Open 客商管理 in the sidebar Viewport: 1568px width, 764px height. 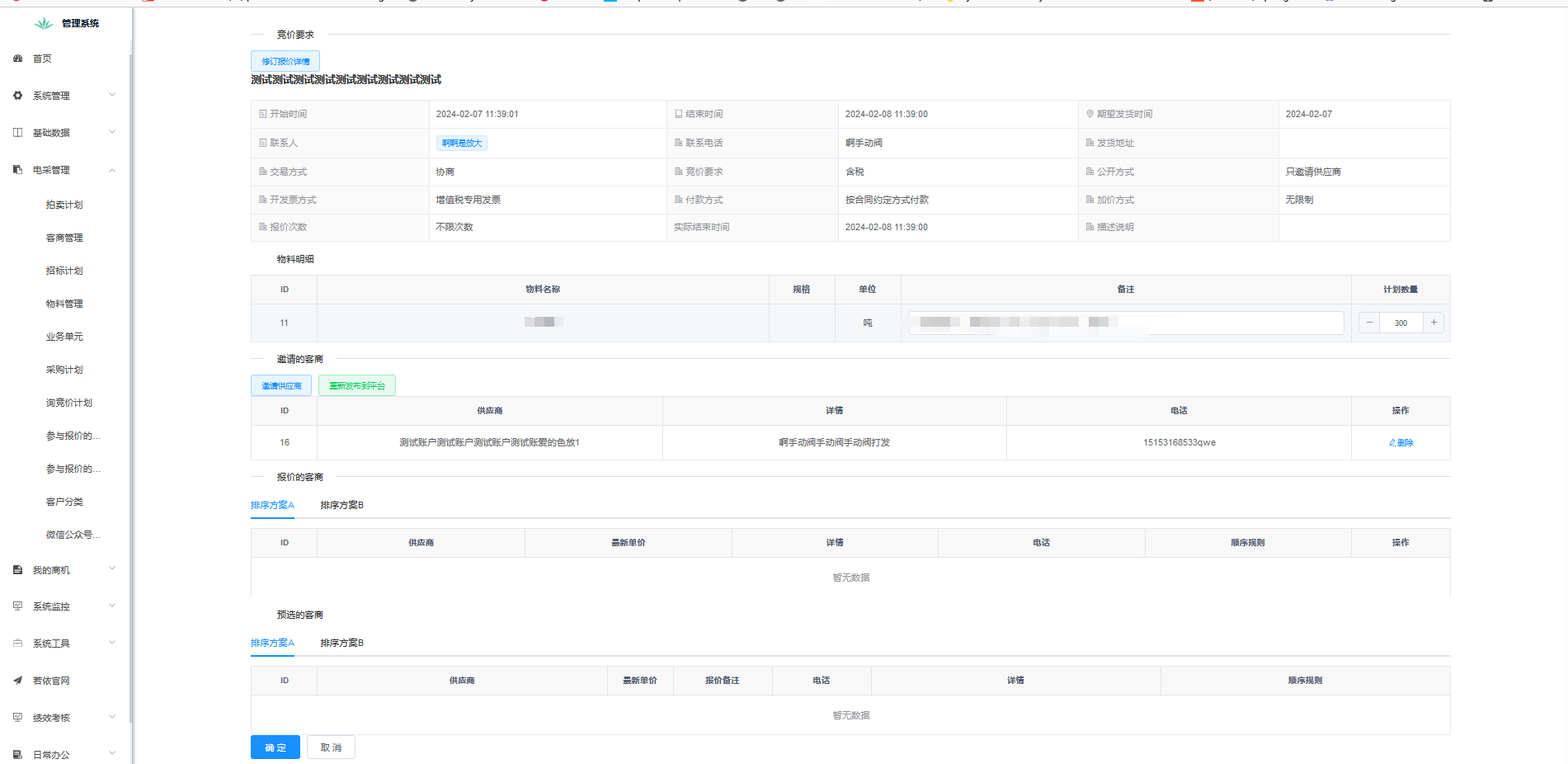click(x=64, y=238)
